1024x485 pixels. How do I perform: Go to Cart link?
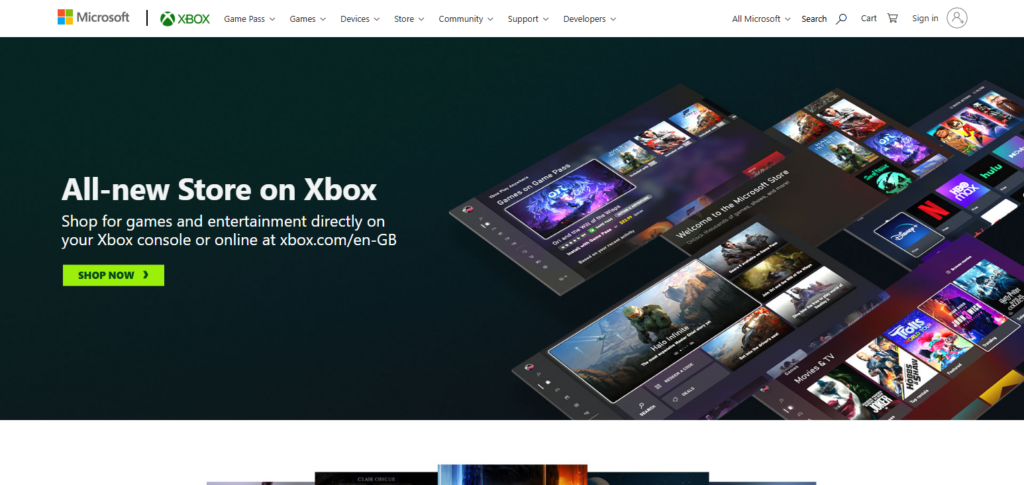click(x=869, y=18)
